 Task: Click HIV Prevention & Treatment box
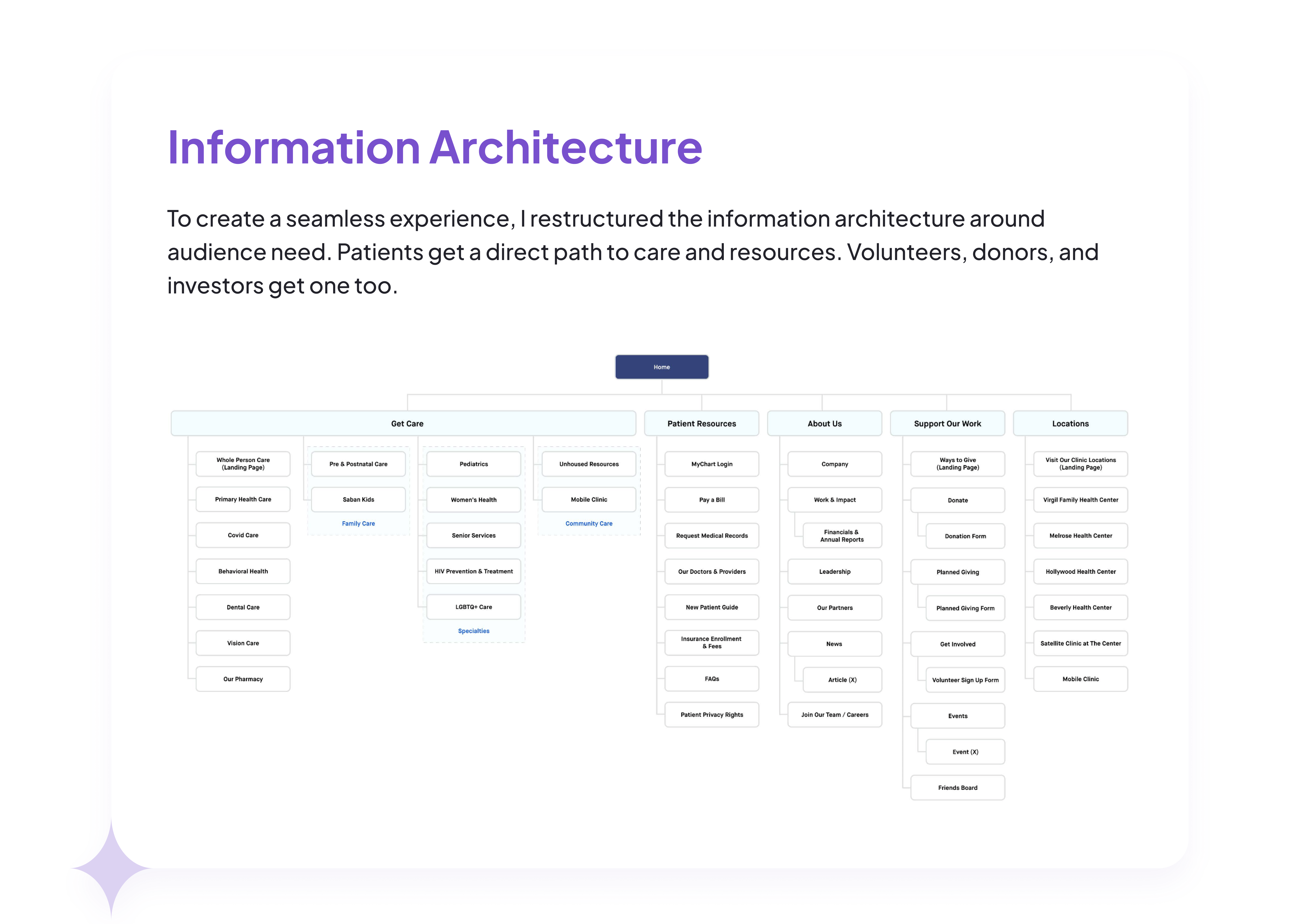(473, 571)
